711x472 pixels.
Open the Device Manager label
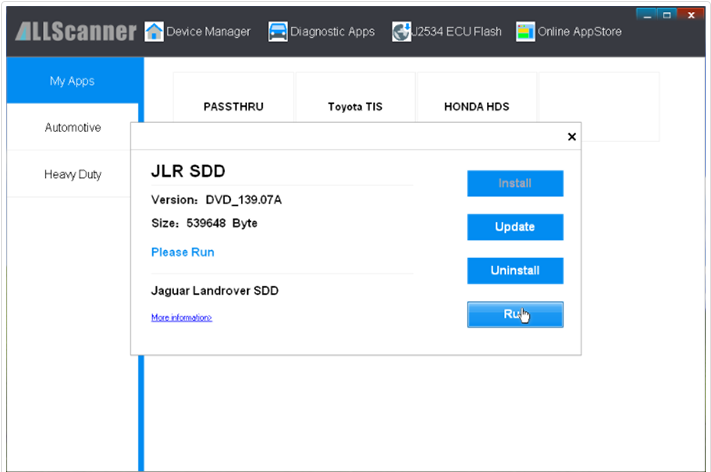coord(208,32)
